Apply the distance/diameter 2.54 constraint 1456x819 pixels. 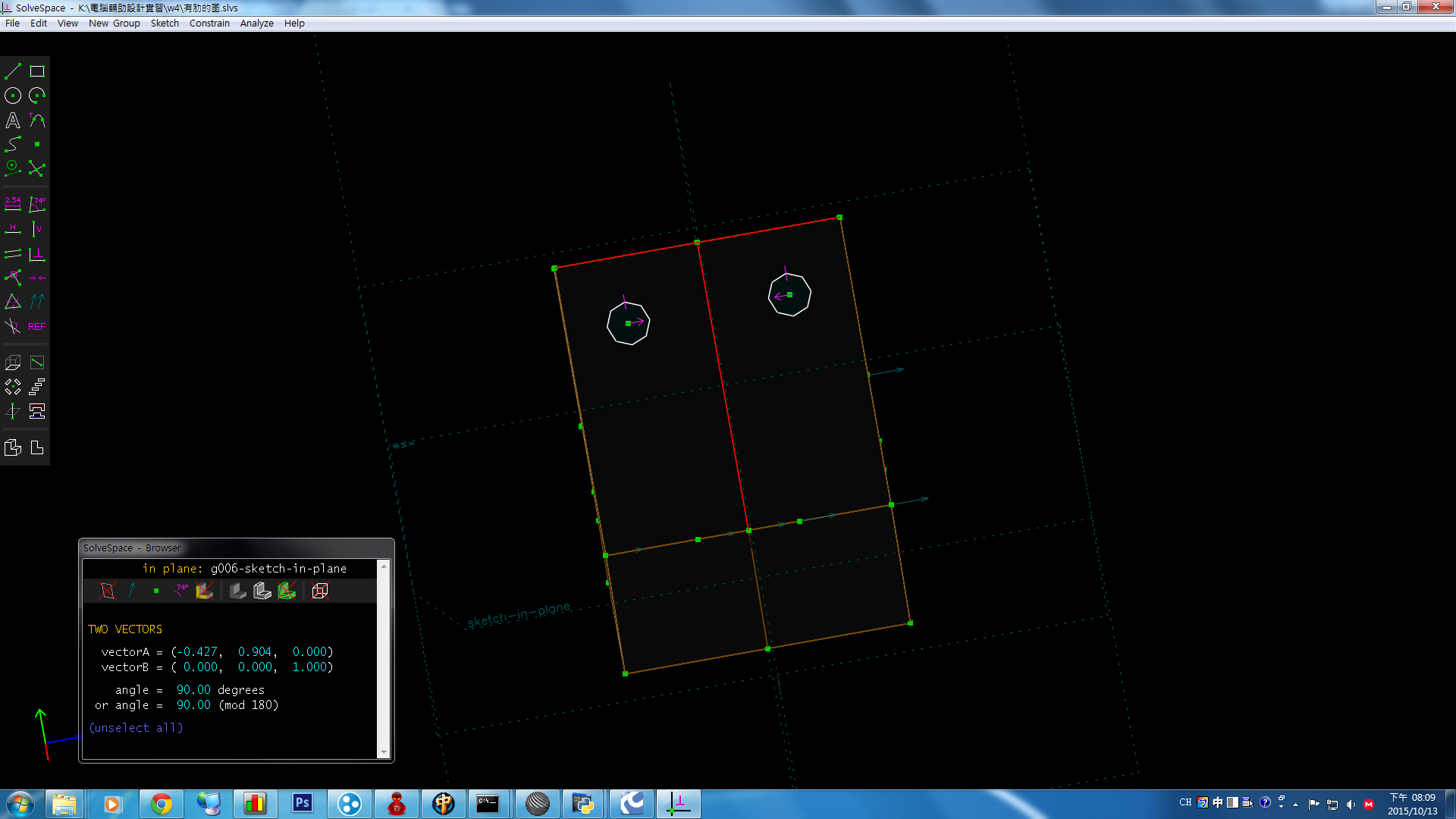(13, 204)
